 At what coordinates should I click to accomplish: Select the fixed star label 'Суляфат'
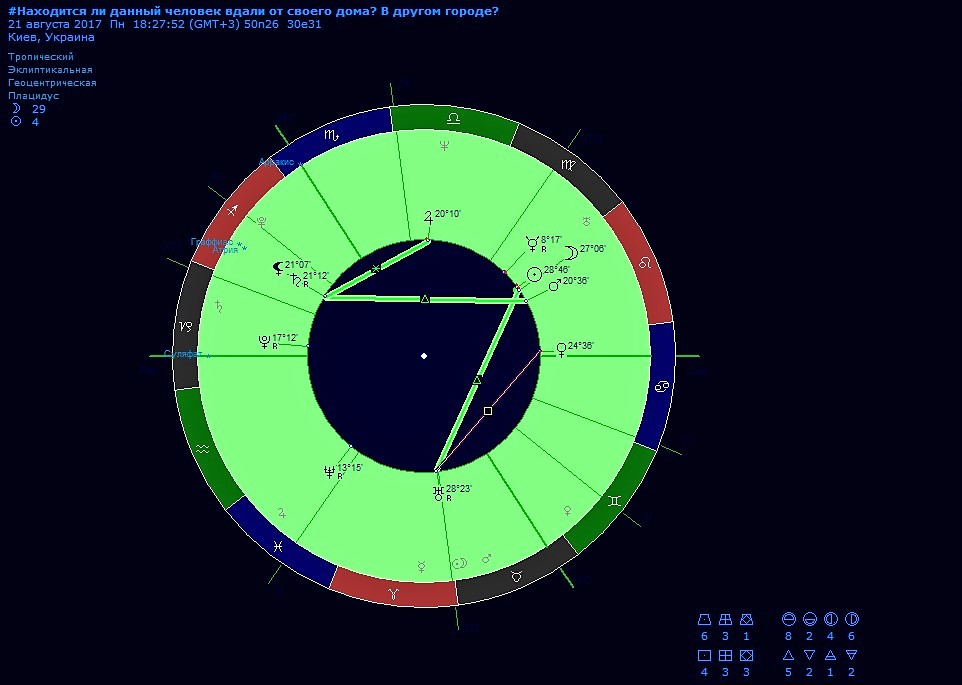(x=183, y=354)
